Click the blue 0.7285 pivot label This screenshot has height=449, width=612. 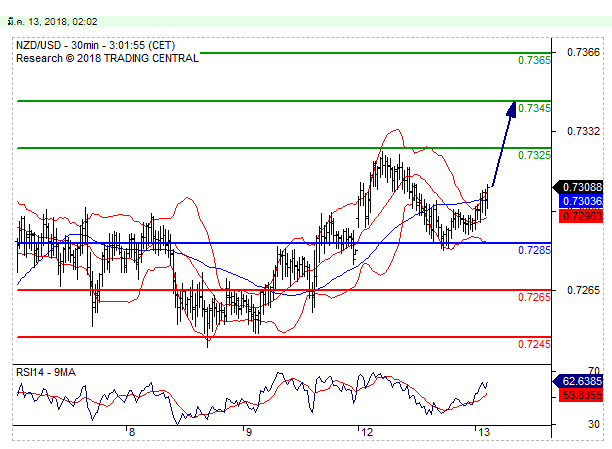click(x=534, y=250)
